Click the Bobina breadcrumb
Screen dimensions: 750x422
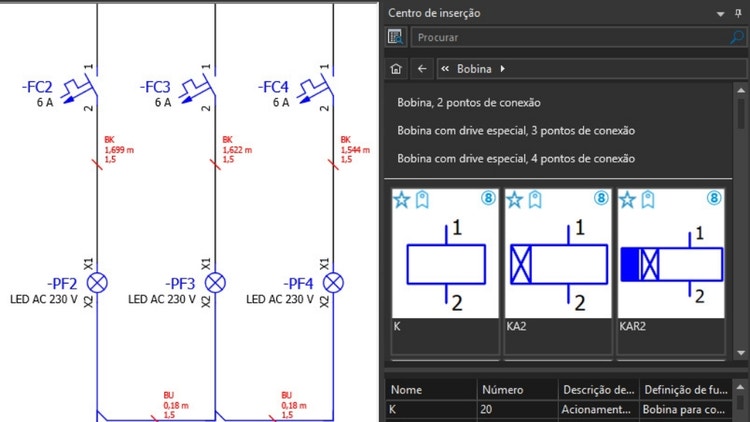474,69
